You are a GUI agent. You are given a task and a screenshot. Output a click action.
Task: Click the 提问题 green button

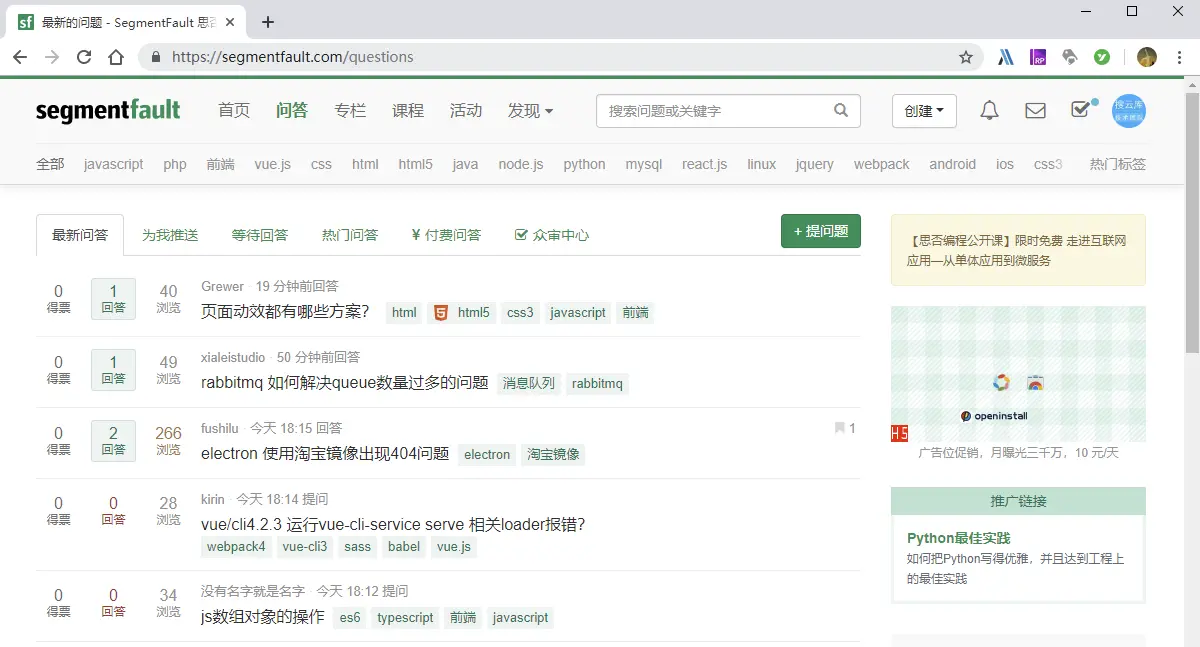821,231
